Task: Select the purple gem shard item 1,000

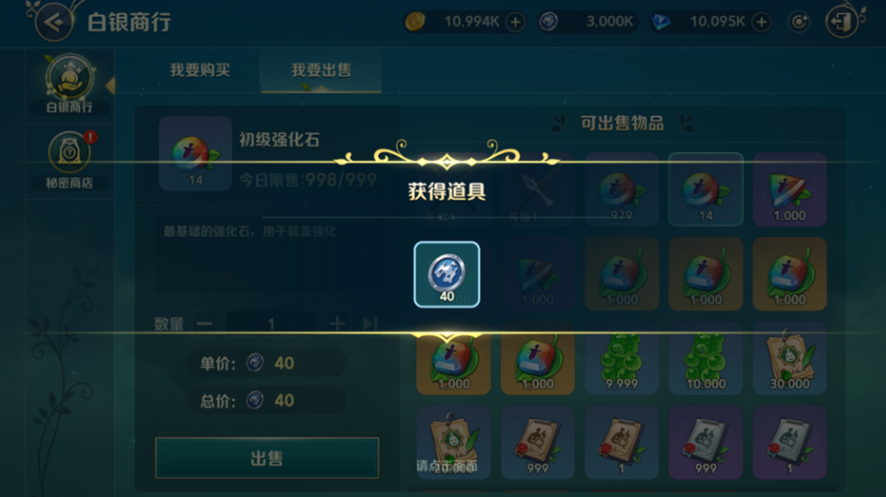Action: (789, 189)
